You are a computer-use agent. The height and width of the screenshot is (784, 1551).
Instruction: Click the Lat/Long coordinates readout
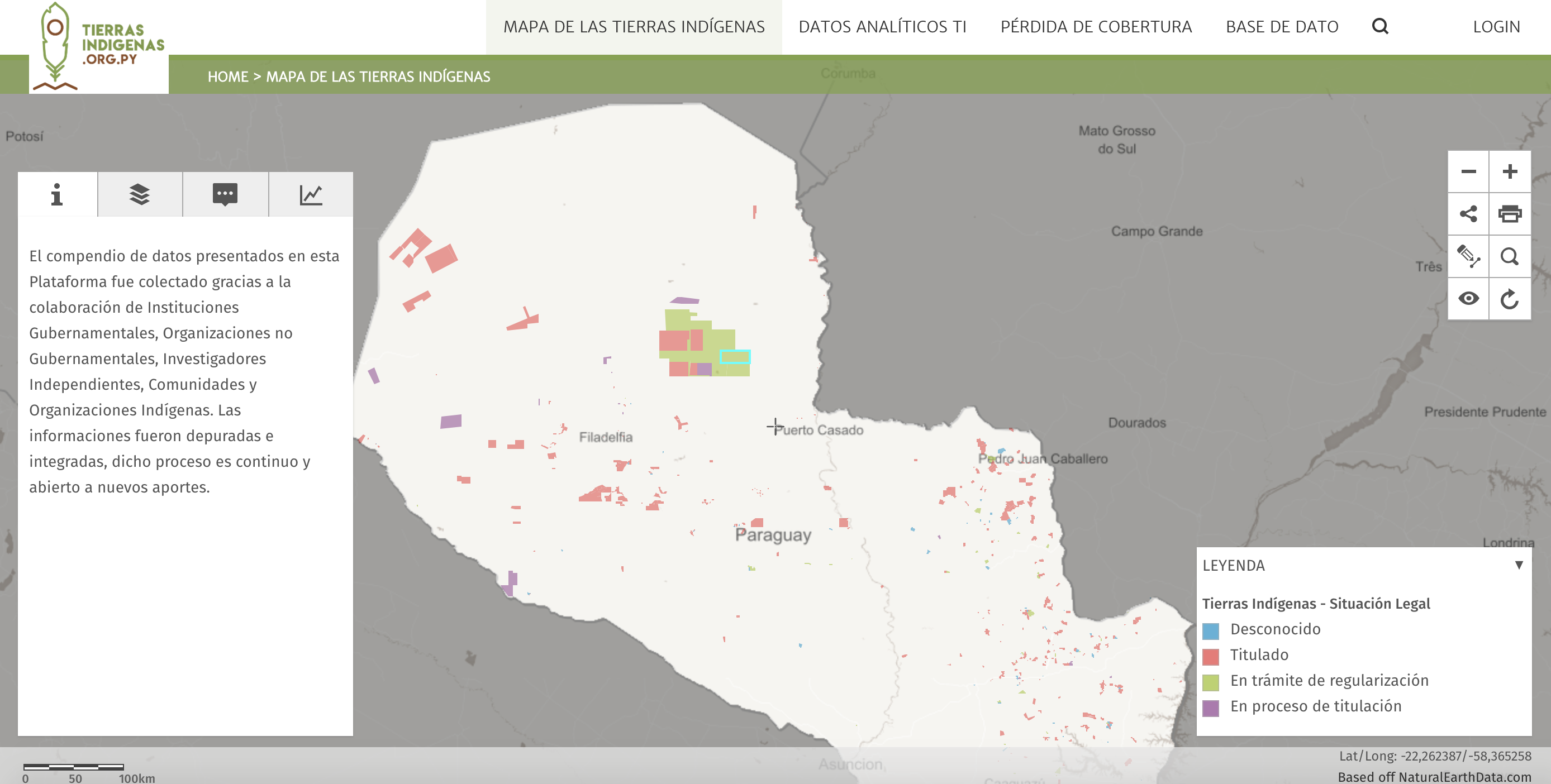coord(1435,756)
